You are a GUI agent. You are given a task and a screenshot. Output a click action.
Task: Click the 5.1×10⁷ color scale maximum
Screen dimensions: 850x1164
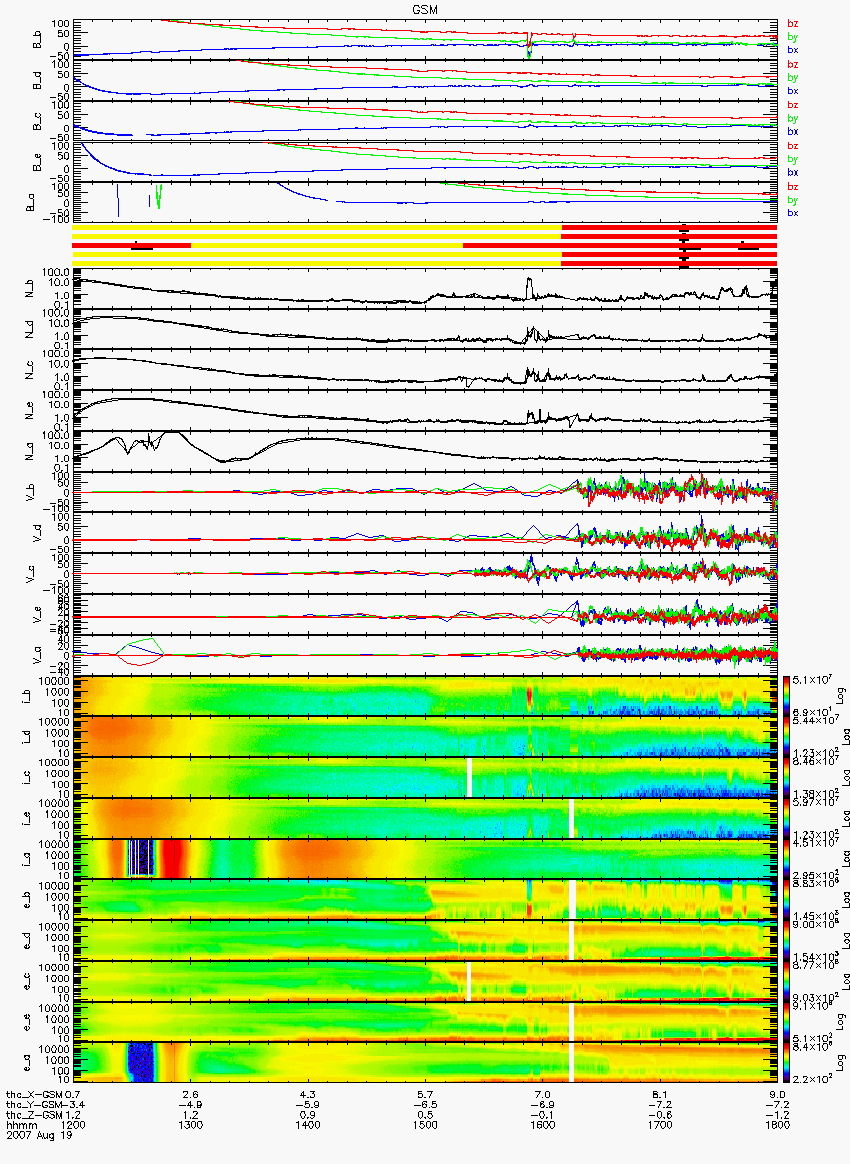pyautogui.click(x=811, y=680)
